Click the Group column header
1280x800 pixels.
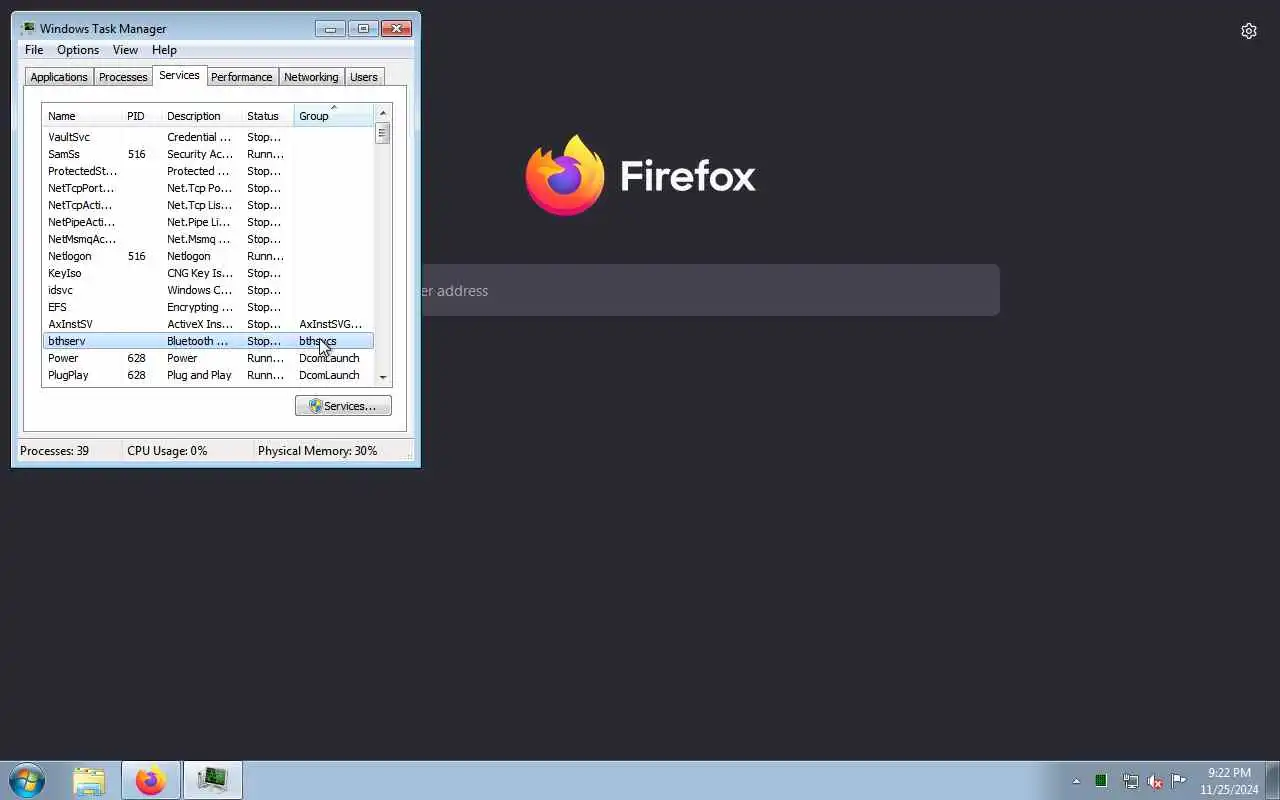333,116
